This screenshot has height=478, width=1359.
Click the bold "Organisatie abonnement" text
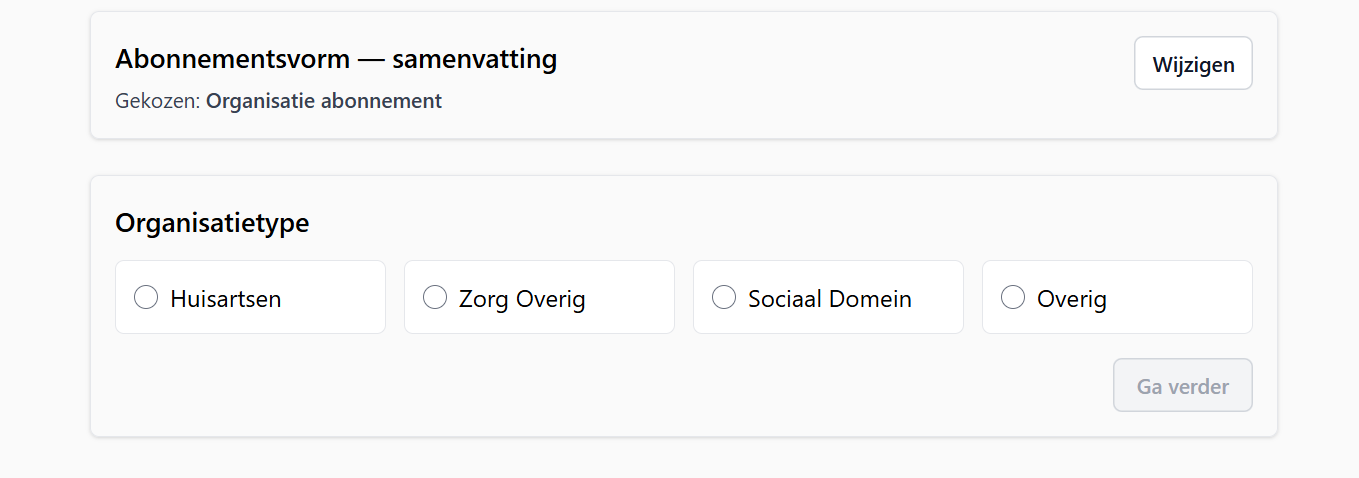[x=323, y=101]
